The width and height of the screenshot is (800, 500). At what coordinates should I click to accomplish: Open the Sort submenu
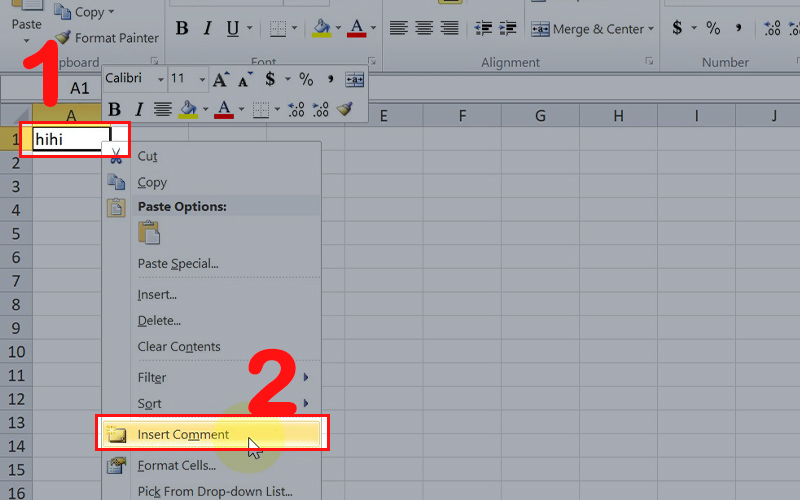coord(212,404)
